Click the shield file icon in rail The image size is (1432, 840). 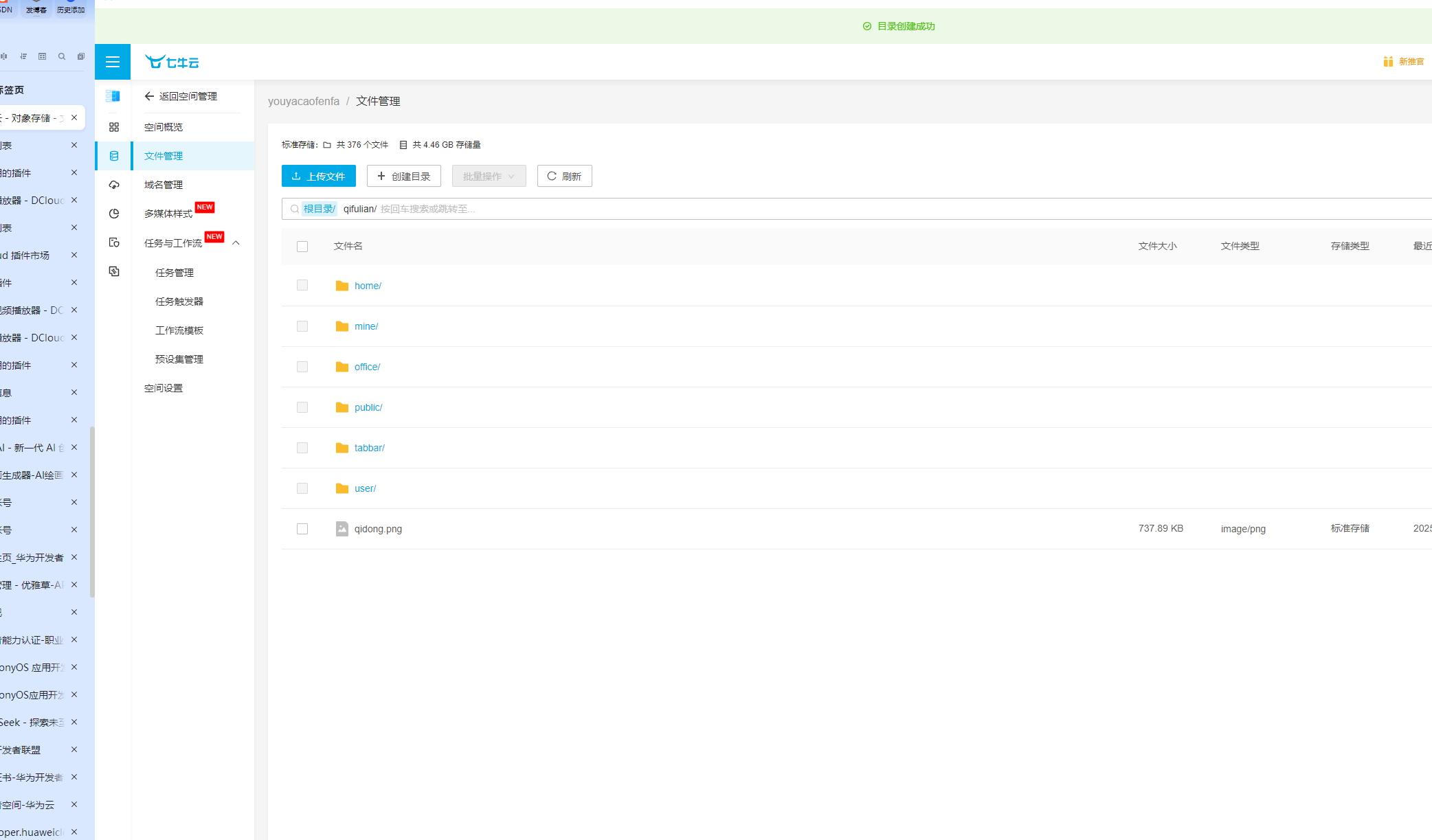(x=114, y=242)
